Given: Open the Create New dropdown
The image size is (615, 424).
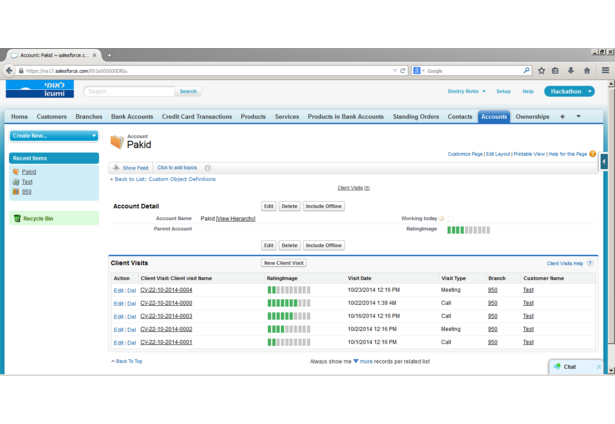Looking at the screenshot, I should pos(54,136).
